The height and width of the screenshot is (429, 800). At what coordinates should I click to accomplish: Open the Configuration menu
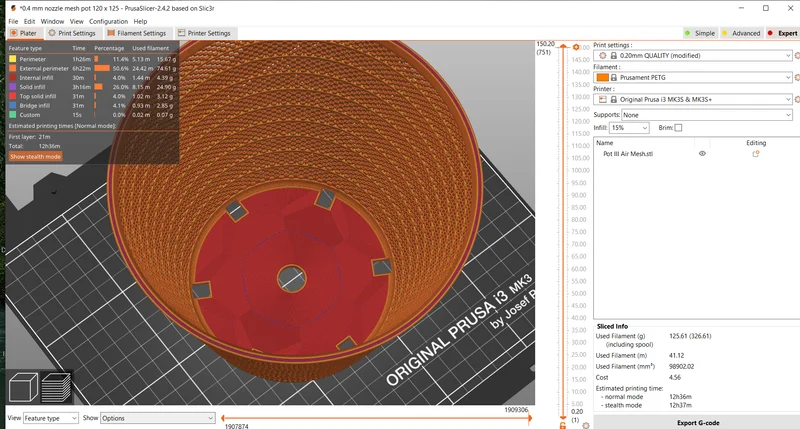(108, 21)
